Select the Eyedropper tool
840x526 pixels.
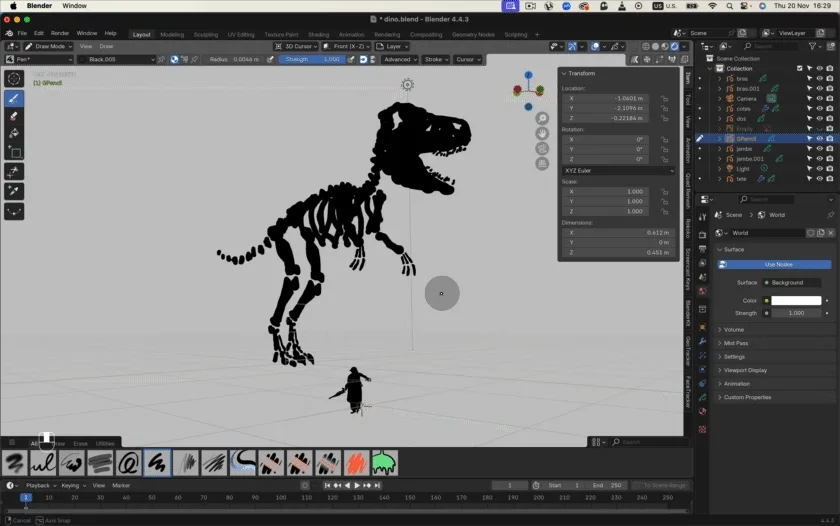(x=14, y=190)
